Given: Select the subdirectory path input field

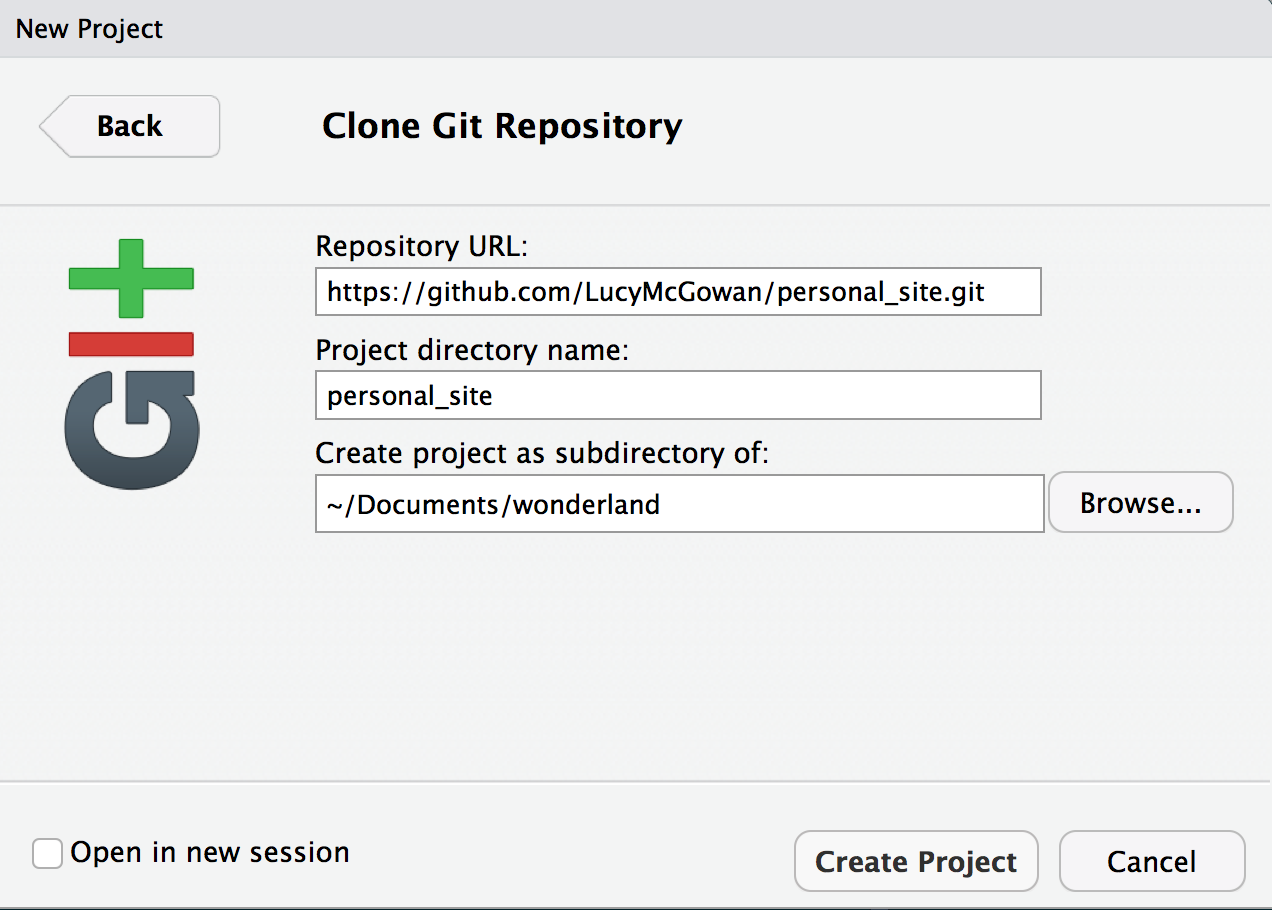Looking at the screenshot, I should pyautogui.click(x=679, y=504).
